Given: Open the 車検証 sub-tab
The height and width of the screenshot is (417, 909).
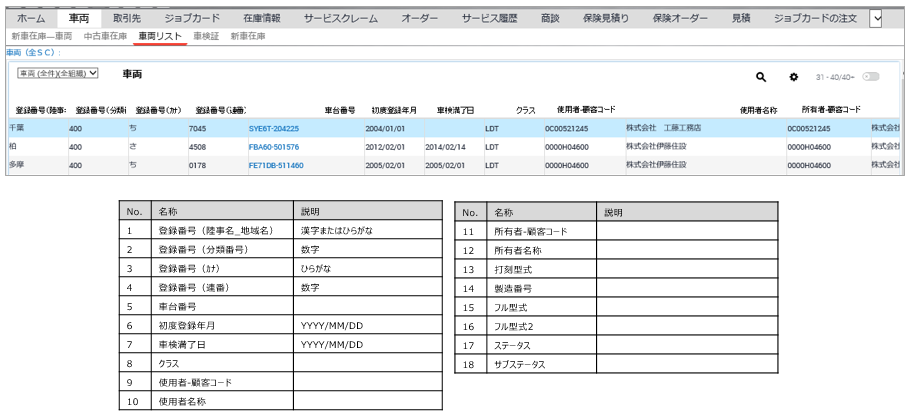Looking at the screenshot, I should [x=203, y=36].
